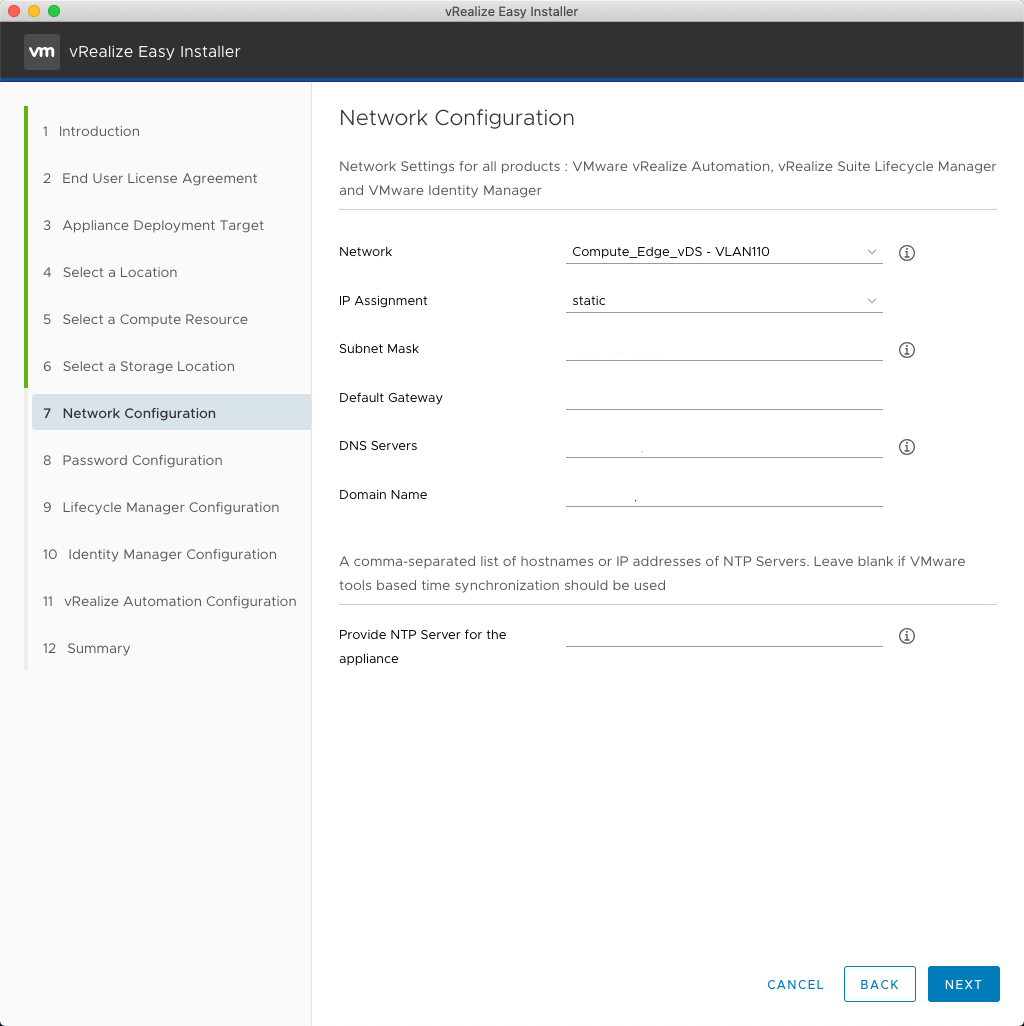
Task: Show info for the NTP Server field
Action: [x=906, y=636]
